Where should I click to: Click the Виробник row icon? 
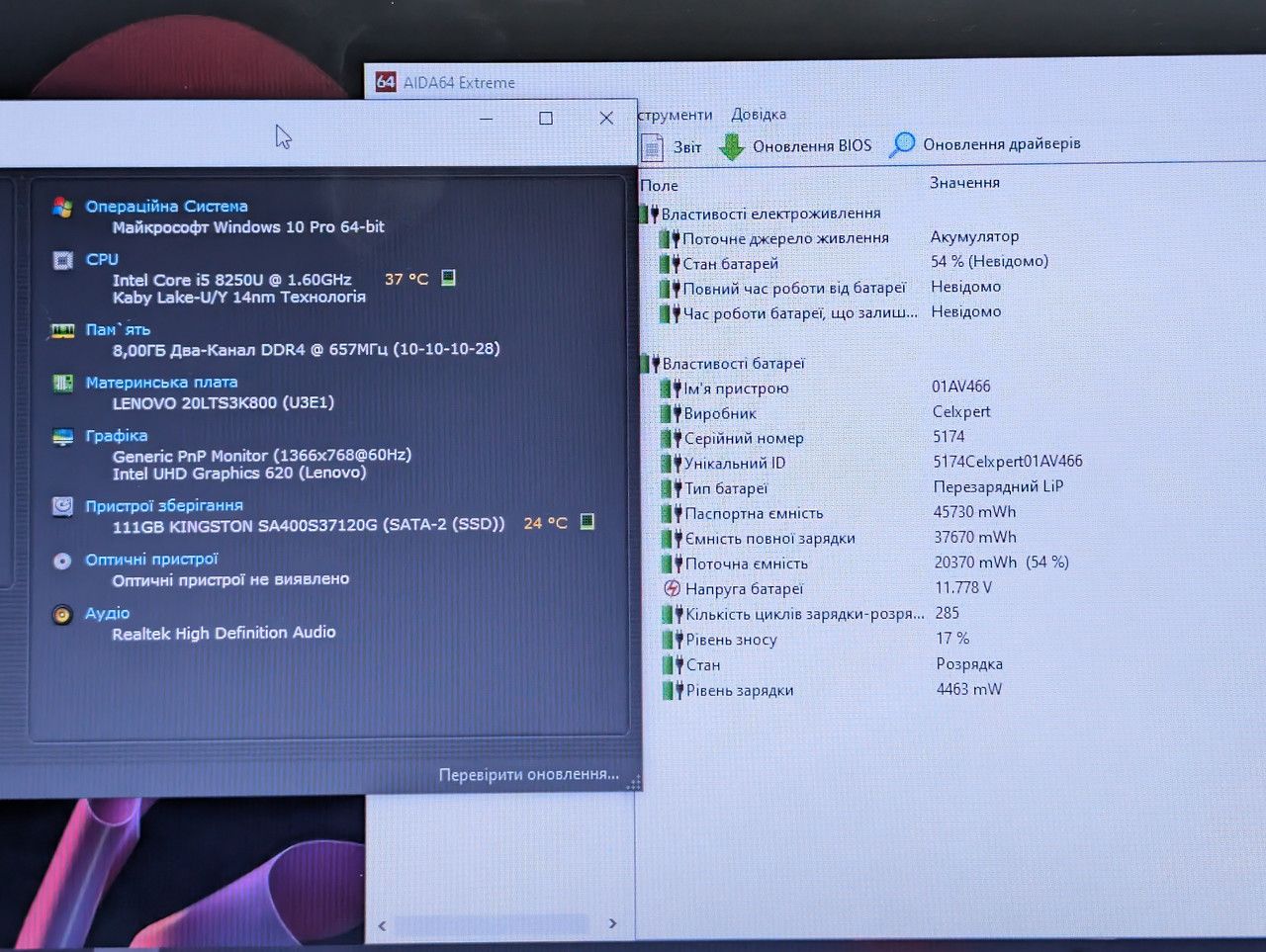[672, 413]
